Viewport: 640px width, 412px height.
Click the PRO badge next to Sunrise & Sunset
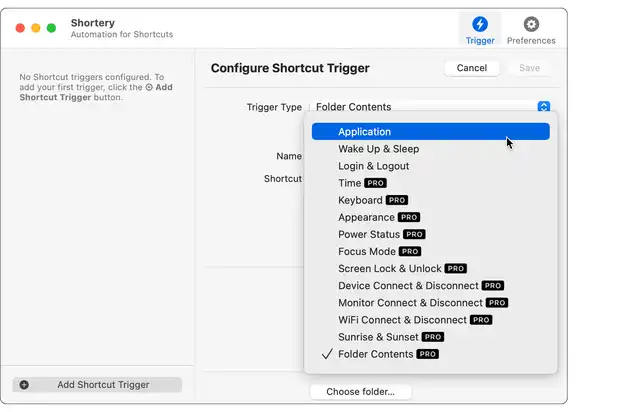pyautogui.click(x=432, y=337)
